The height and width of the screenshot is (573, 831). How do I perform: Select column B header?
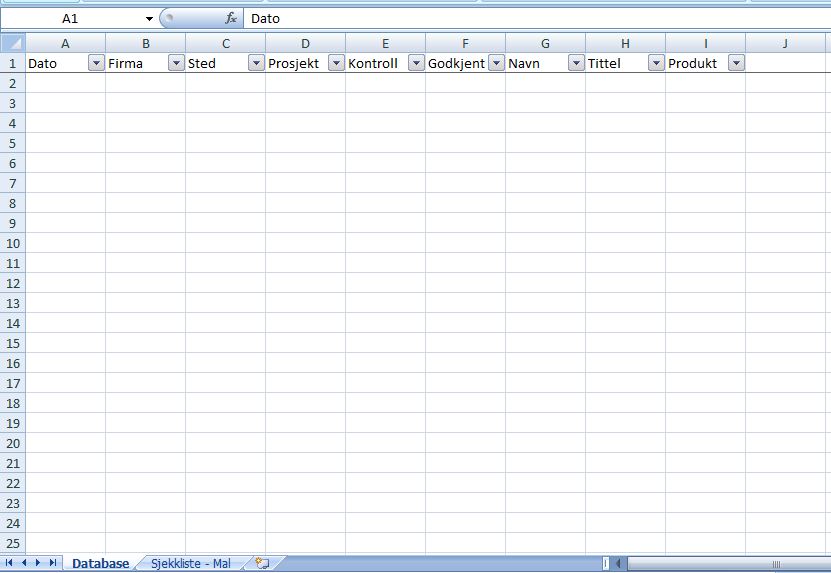(x=145, y=43)
